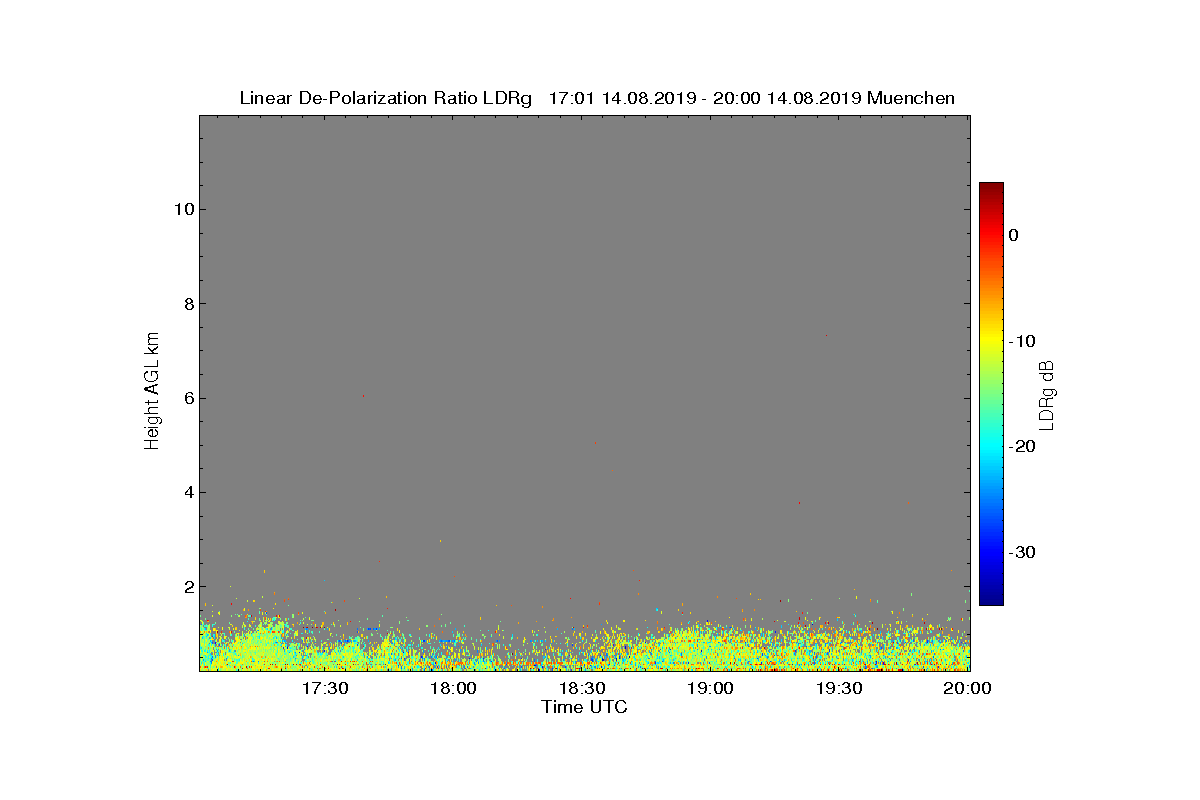Click the '19:00' time tick label
Screen dimensions: 1200x800
(x=711, y=688)
